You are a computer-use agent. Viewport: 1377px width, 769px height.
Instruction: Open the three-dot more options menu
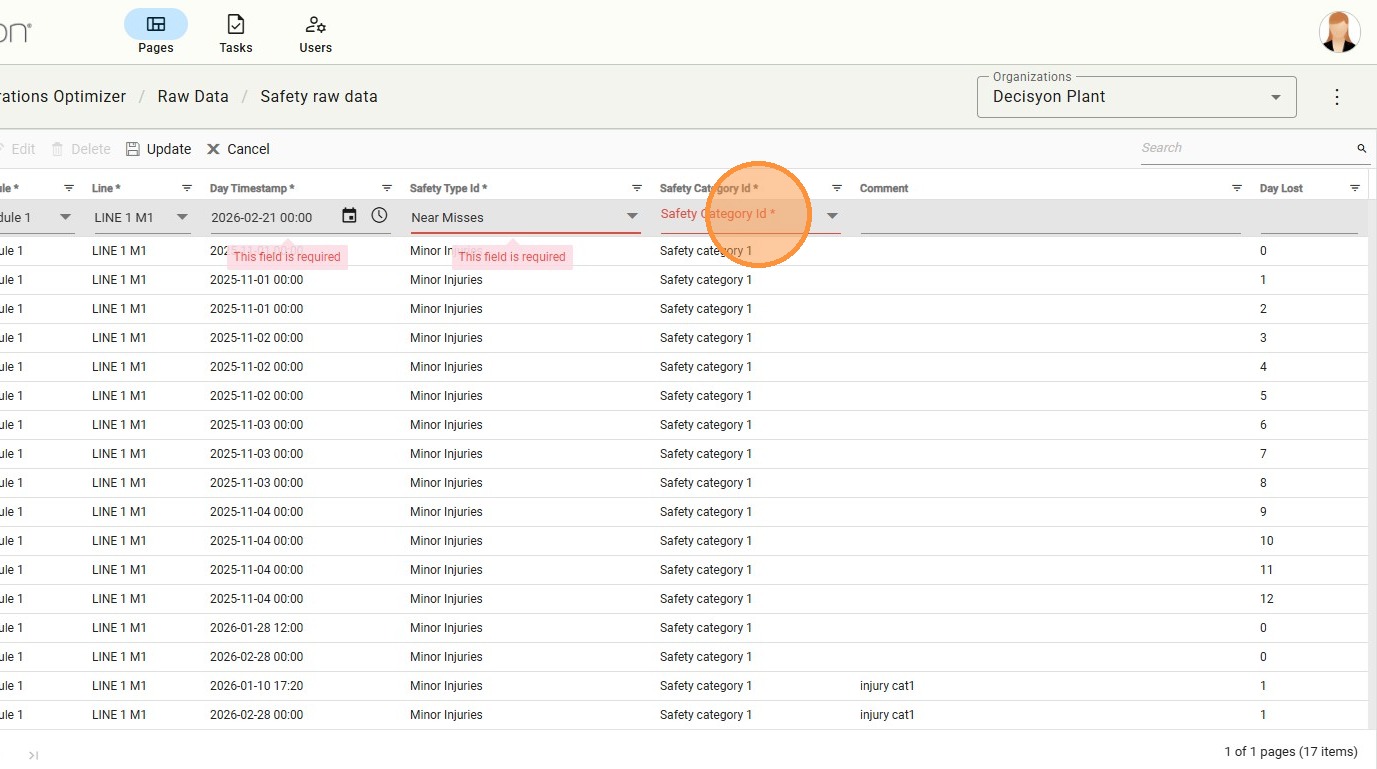(x=1337, y=97)
